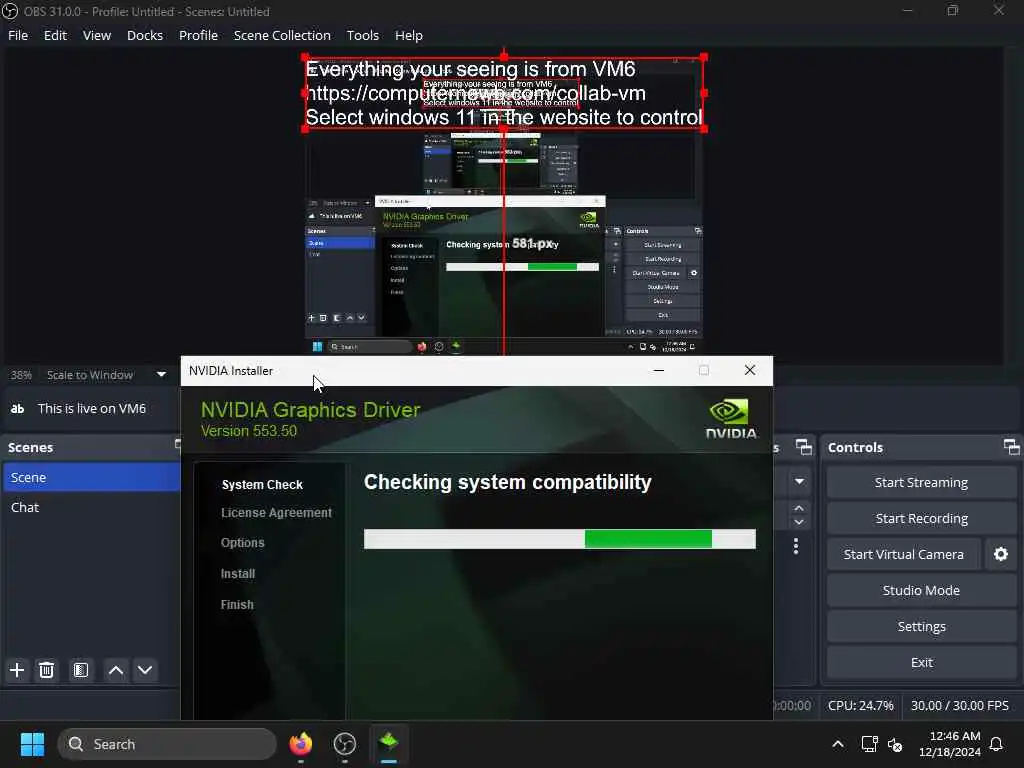Open the Scene Collection menu
Screen dimensions: 1024x768
point(282,35)
